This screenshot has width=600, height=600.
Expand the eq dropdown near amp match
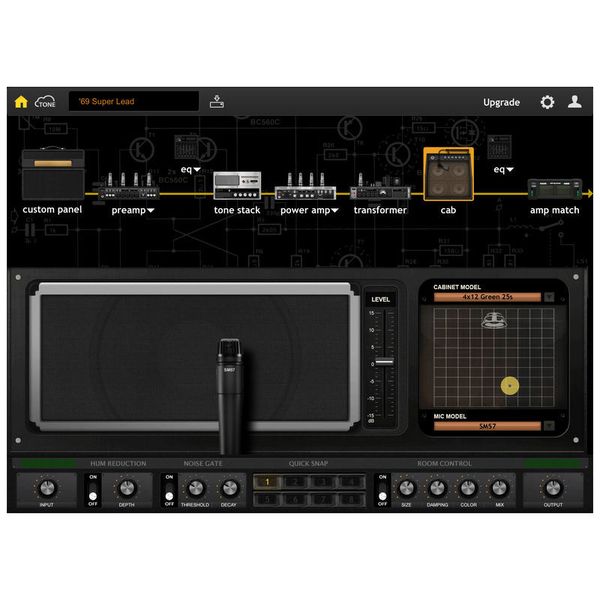[503, 169]
